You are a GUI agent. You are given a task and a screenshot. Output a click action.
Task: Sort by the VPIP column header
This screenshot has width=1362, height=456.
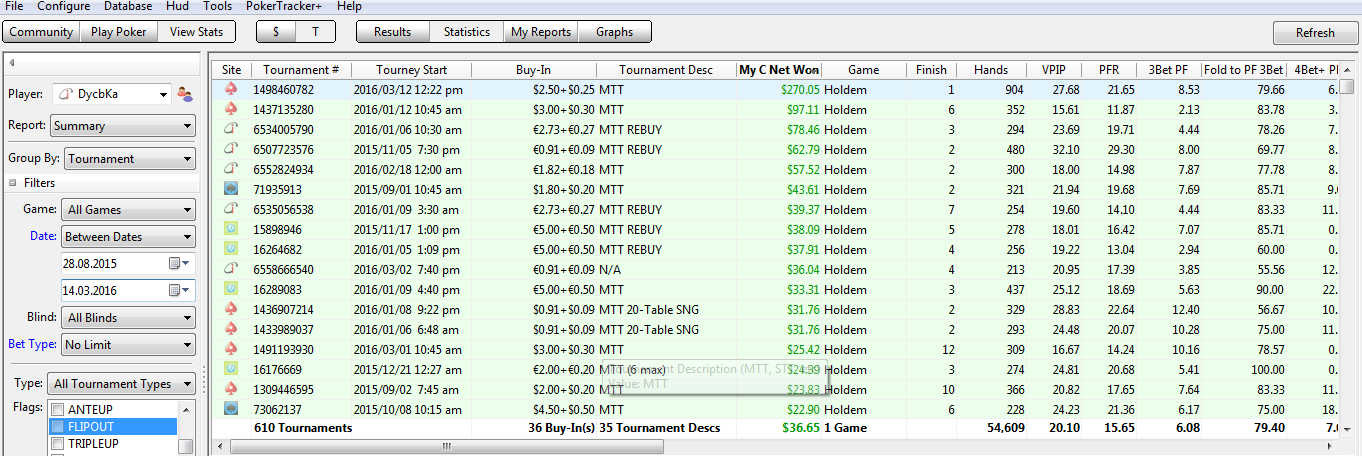pyautogui.click(x=1053, y=70)
